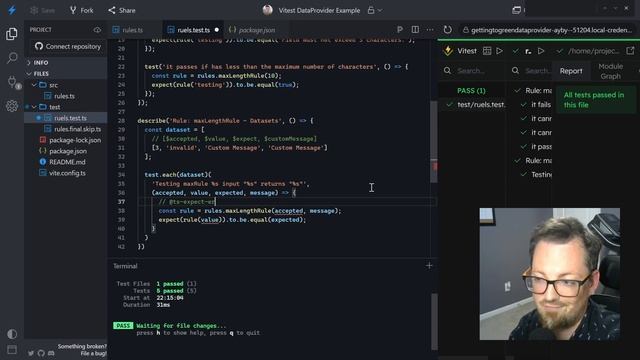Open the Explorer files panel icon
This screenshot has height=360, width=640.
[12, 34]
